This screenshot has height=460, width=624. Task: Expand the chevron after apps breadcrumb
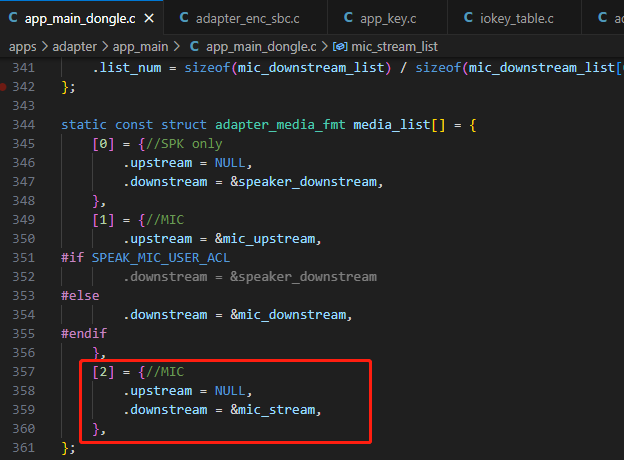pos(45,47)
